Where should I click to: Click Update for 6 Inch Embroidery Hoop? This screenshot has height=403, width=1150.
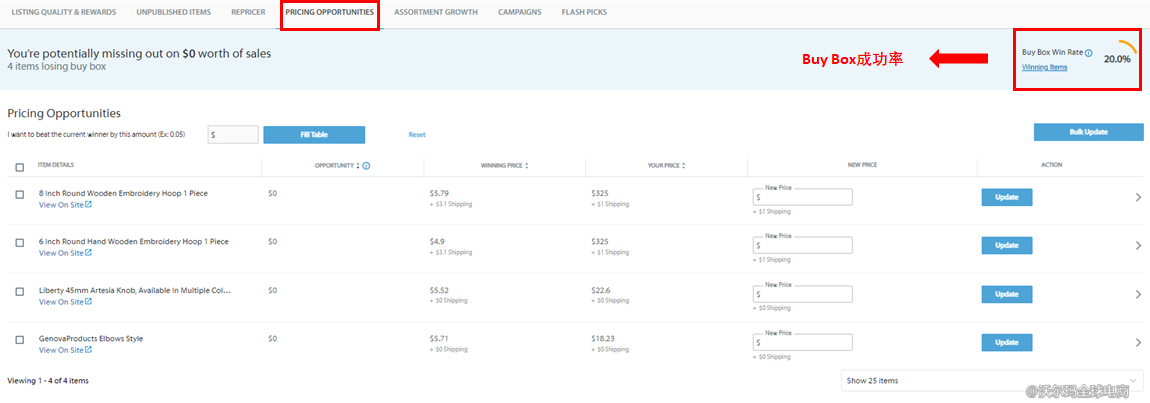pos(1007,245)
